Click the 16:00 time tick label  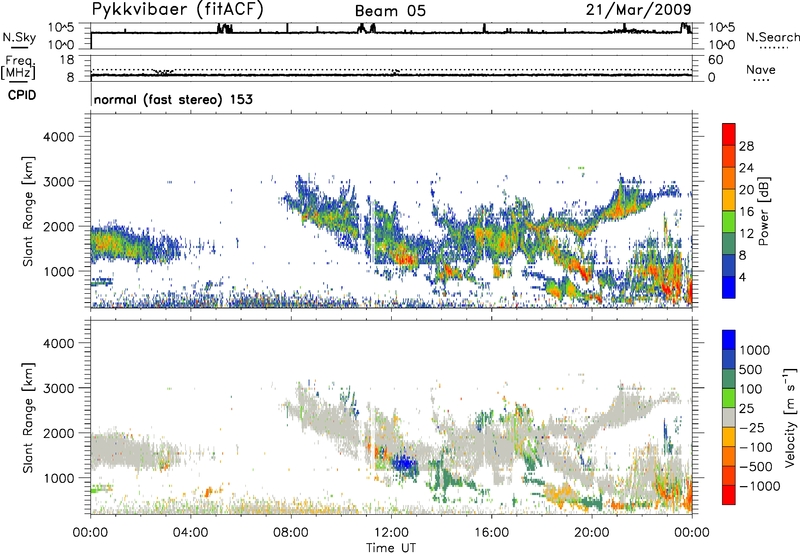click(x=491, y=533)
